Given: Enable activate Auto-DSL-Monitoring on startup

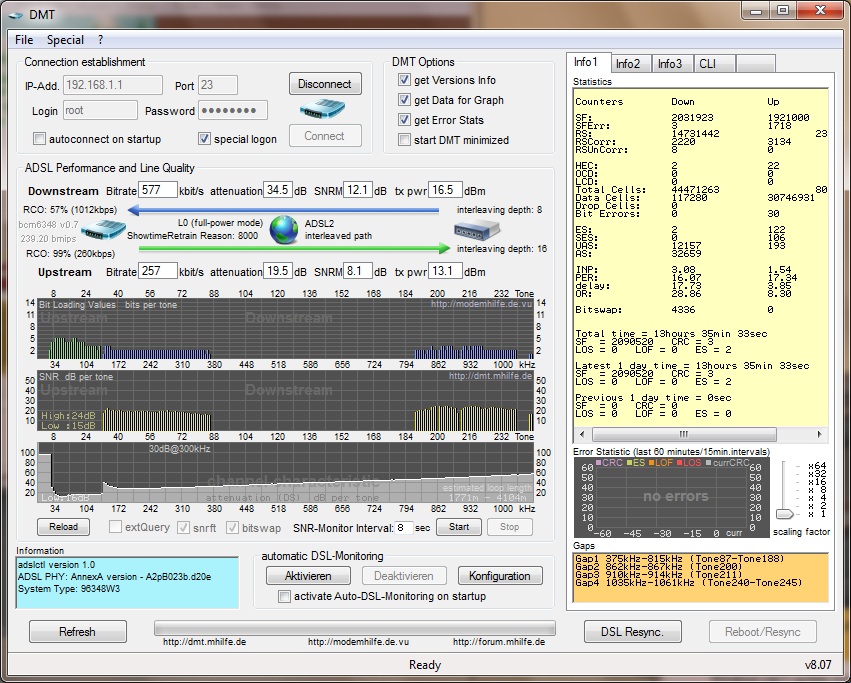Looking at the screenshot, I should [285, 596].
